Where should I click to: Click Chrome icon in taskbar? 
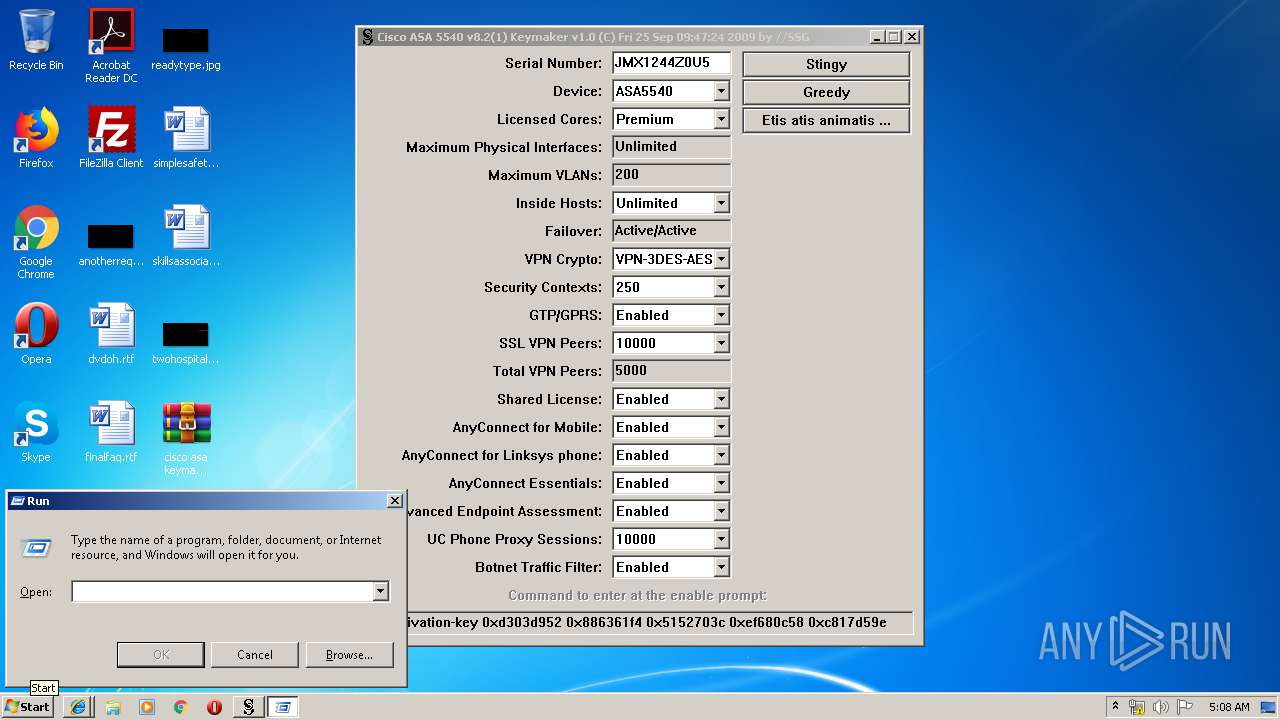click(180, 707)
